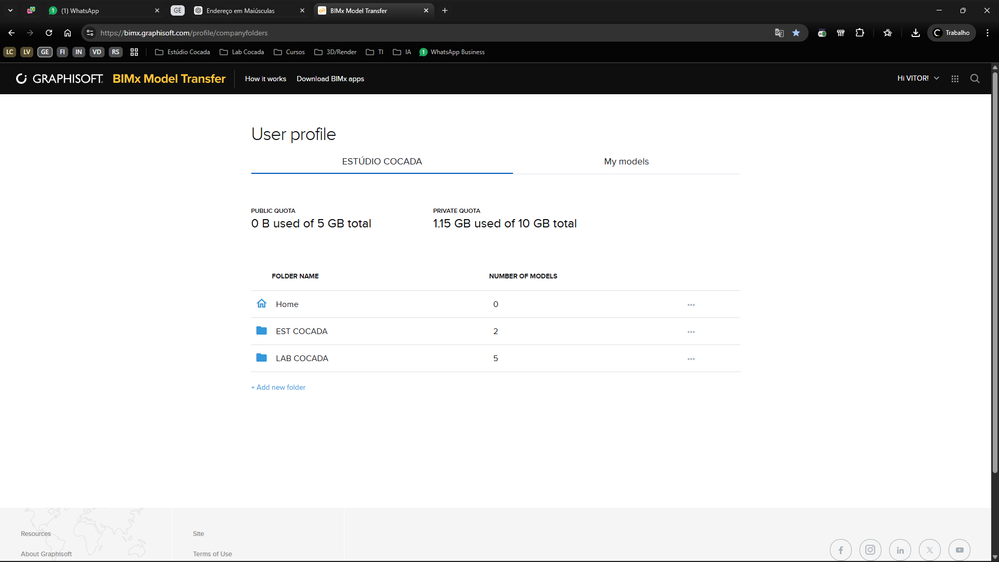
Task: Open browser three-dot menu
Action: (988, 32)
